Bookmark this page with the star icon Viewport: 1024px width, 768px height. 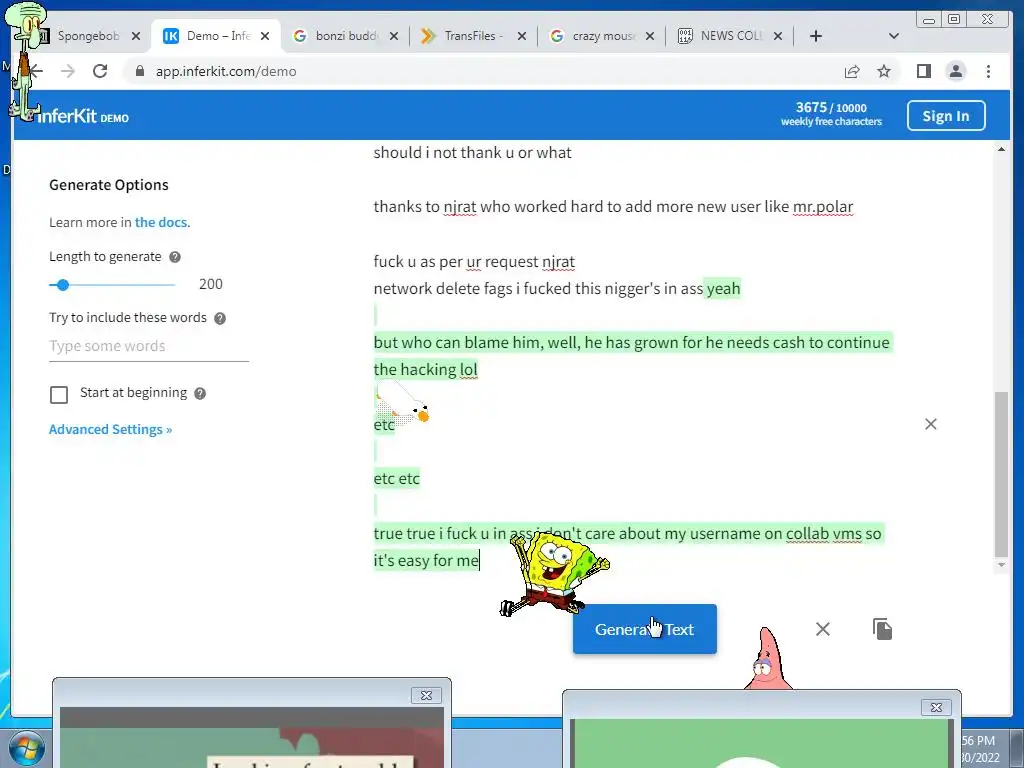884,71
